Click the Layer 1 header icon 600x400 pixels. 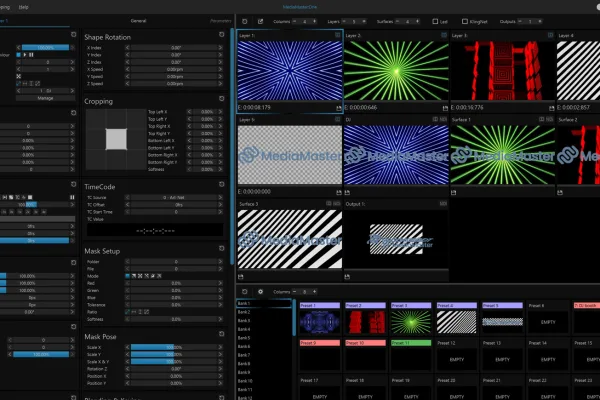point(338,35)
